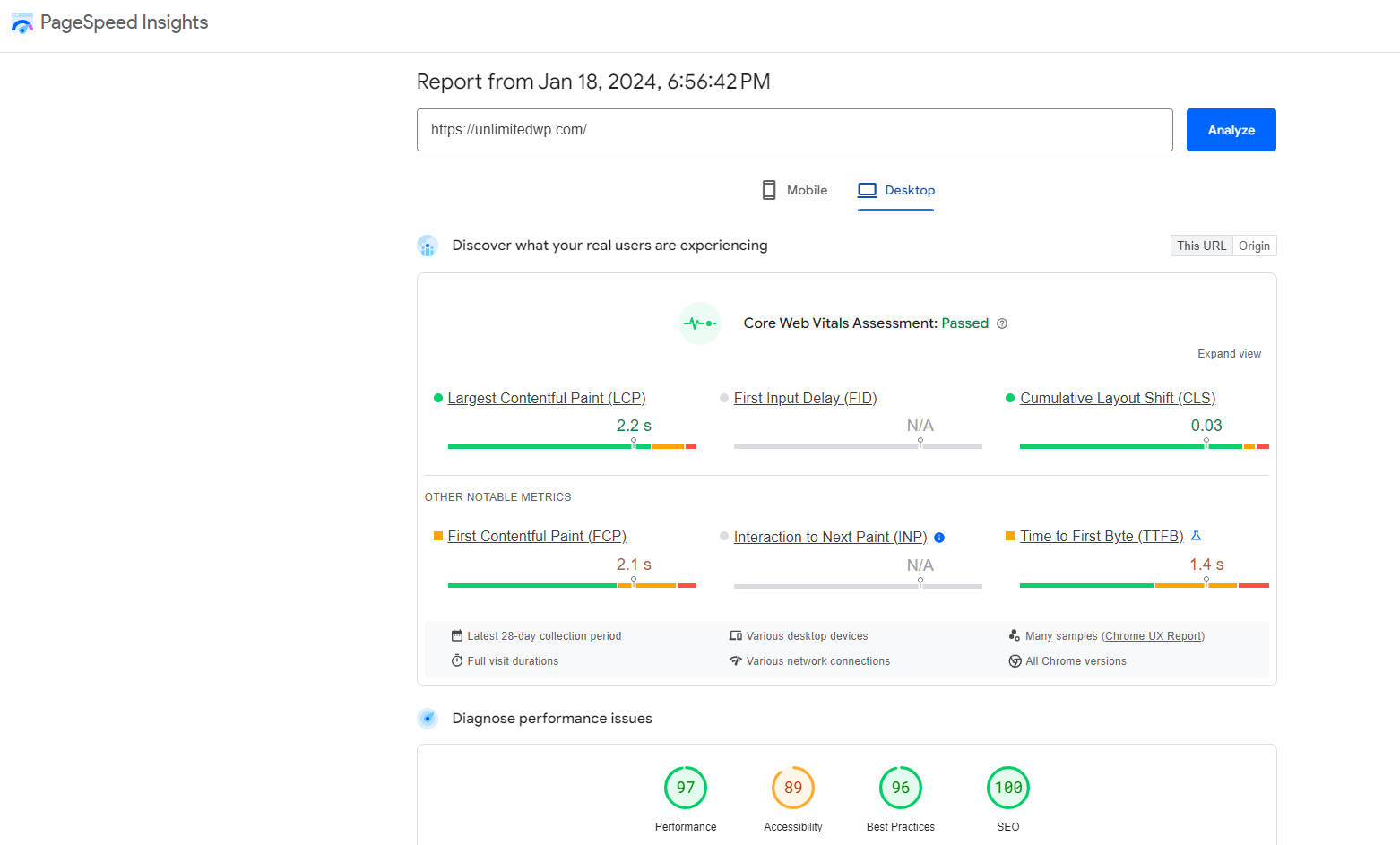Click the stopwatch icon by Full visit durations
Screen dimensions: 1400x845
457,660
